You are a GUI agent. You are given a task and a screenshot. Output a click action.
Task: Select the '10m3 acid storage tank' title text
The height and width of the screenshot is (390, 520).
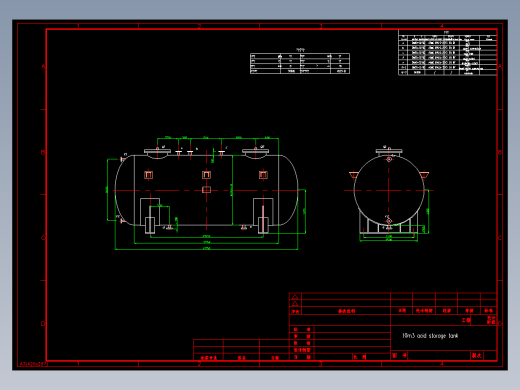coord(430,336)
